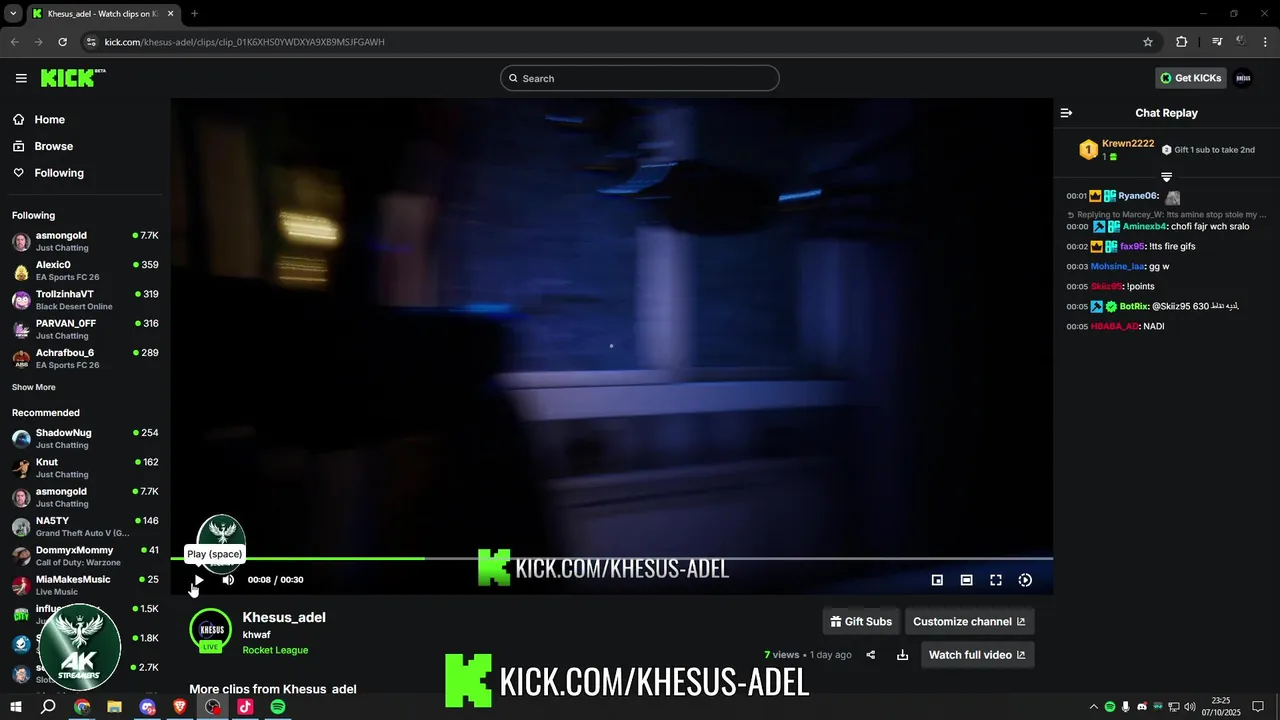Click Gift 1 sub to take 2nd
The image size is (1280, 720).
tap(1208, 150)
